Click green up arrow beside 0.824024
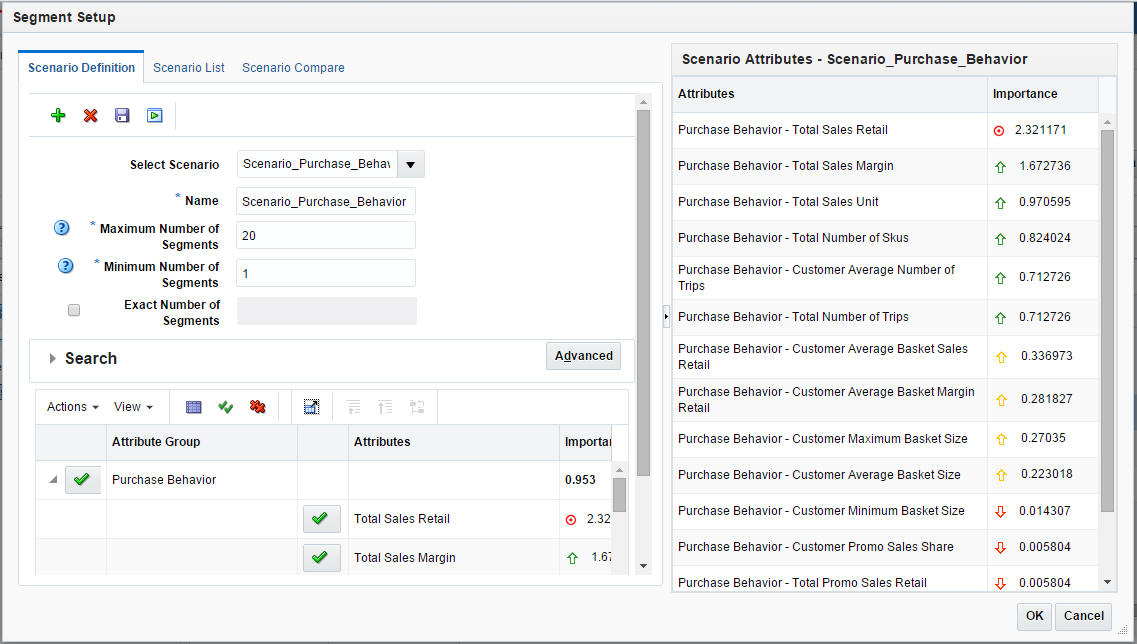Viewport: 1137px width, 644px height. (1001, 239)
